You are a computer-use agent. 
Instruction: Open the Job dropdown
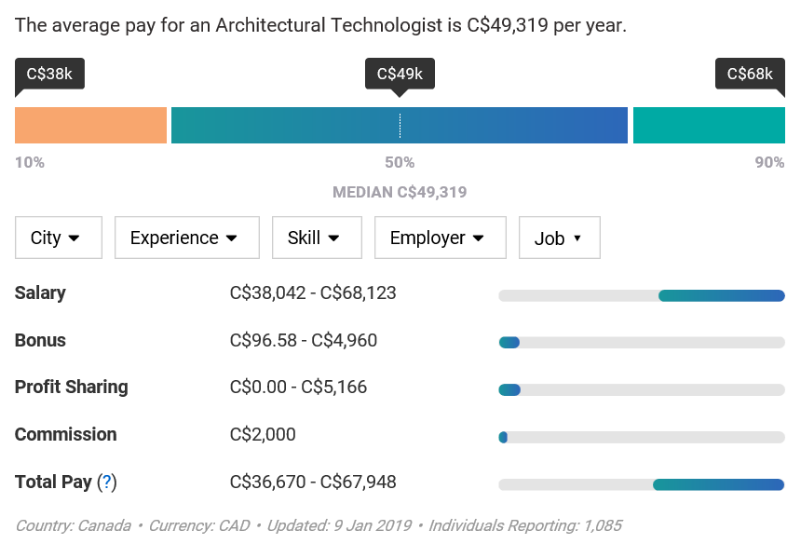click(560, 238)
